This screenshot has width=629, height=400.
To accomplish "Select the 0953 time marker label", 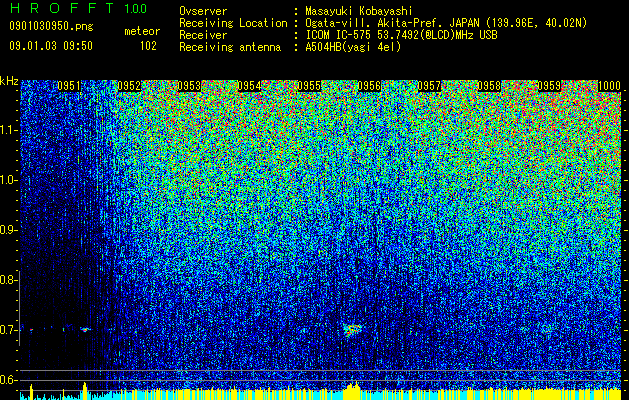I will pos(189,86).
